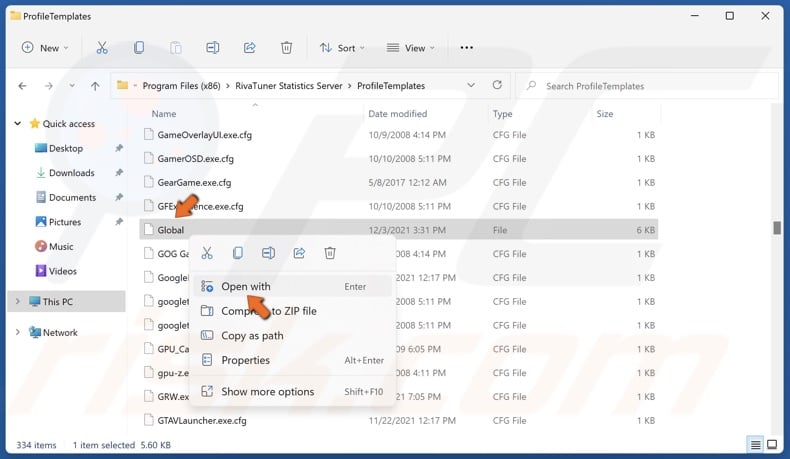Open the recent locations dropdown chevron
790x459 pixels.
click(72, 86)
